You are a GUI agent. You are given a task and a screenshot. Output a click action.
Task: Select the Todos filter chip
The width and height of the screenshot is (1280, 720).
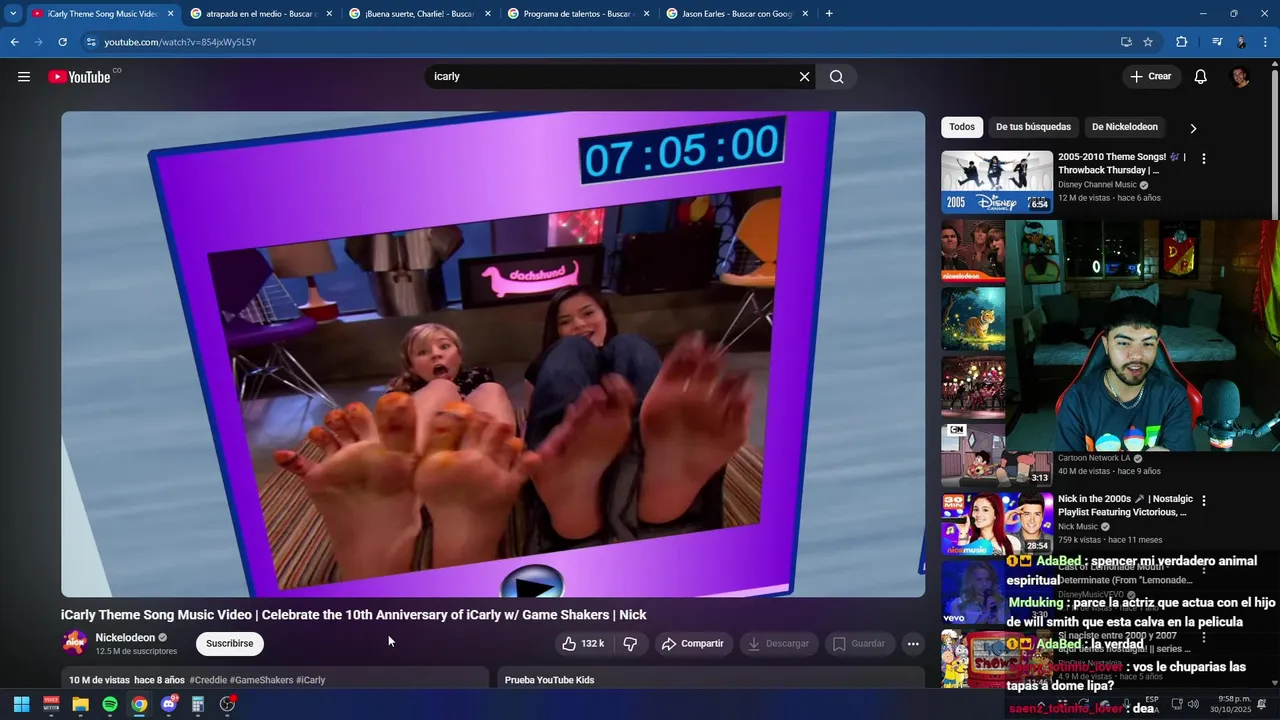(962, 127)
